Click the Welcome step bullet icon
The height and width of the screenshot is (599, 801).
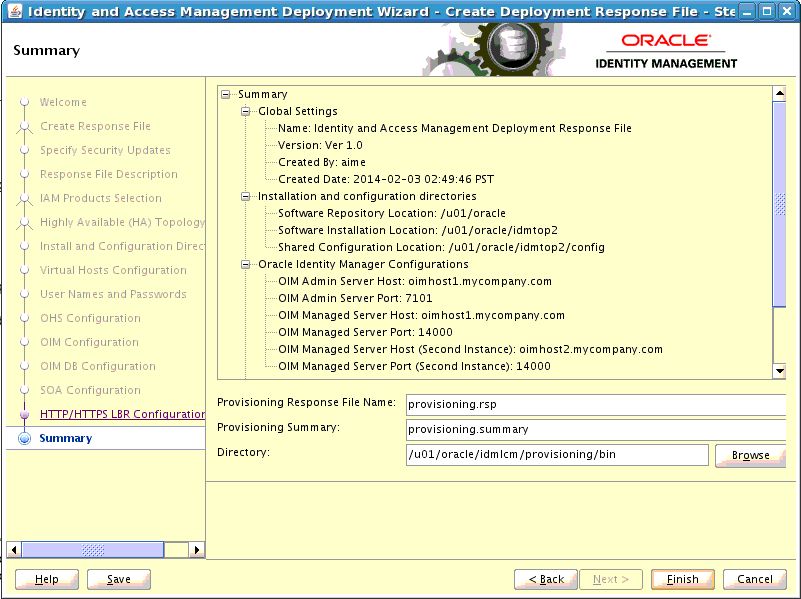(x=25, y=102)
